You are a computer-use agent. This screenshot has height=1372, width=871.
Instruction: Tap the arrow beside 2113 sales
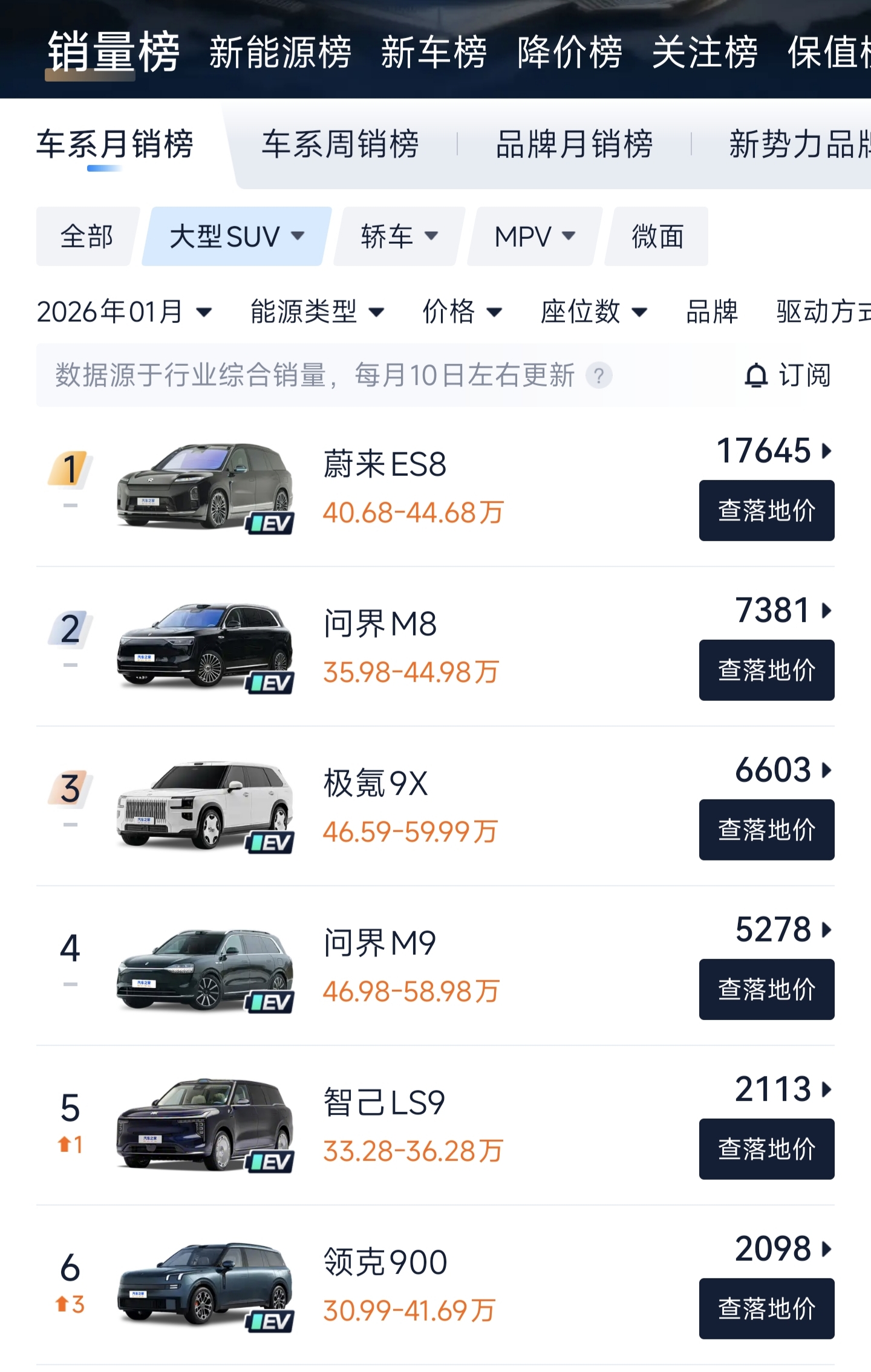827,1090
